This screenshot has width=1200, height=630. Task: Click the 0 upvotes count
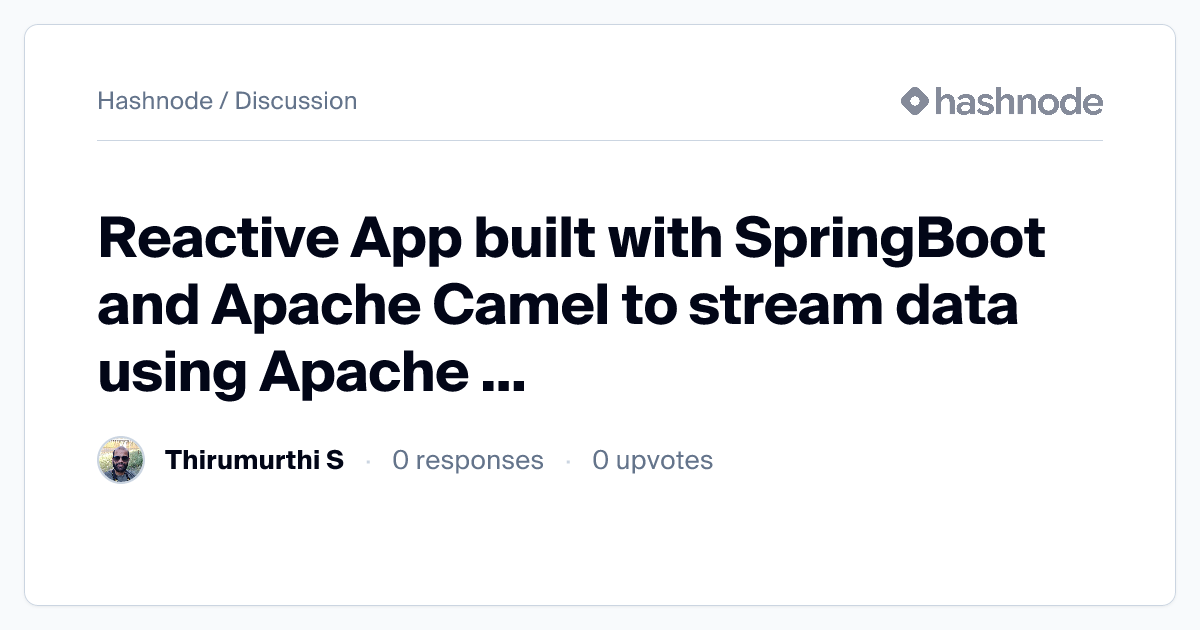(652, 460)
